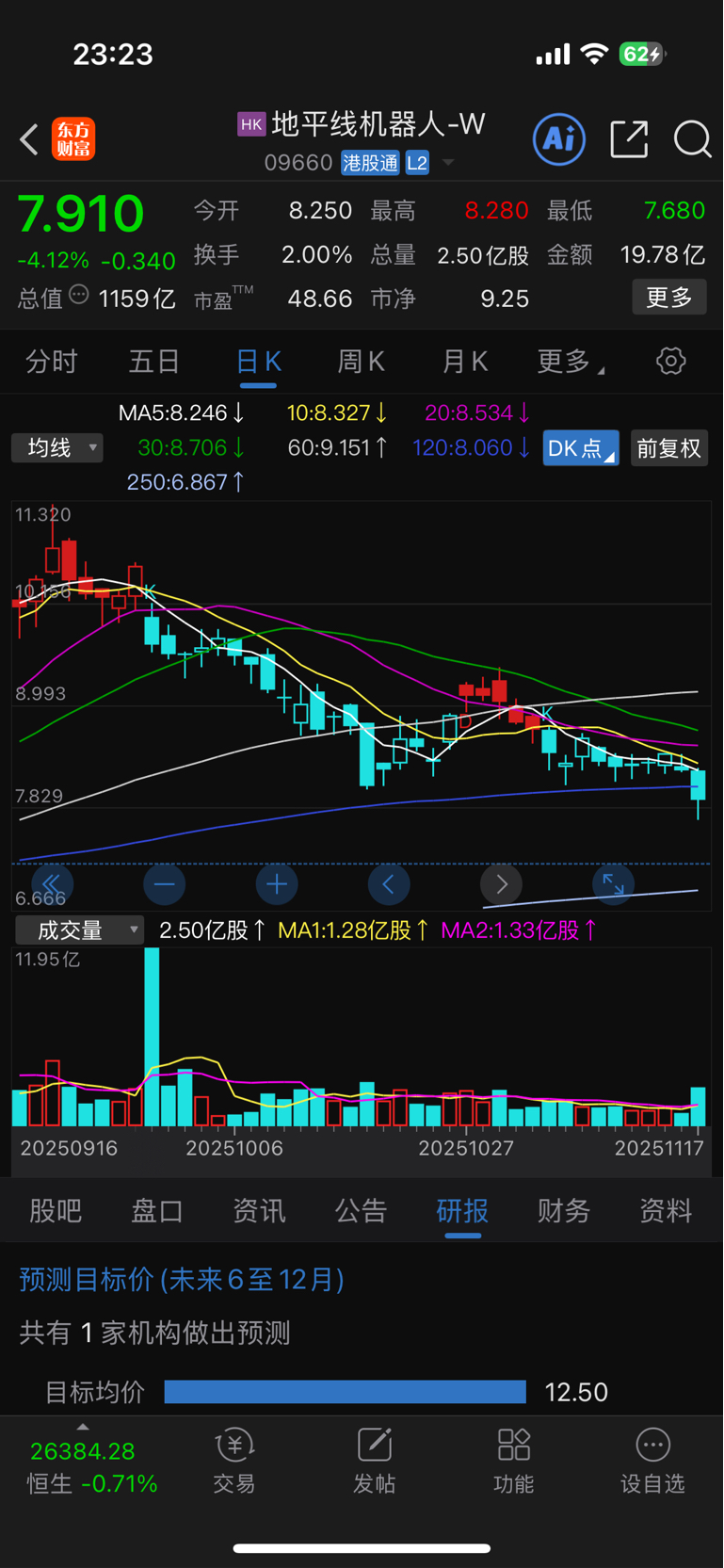This screenshot has height=1568, width=724.
Task: Tap the 250:6.867 moving average value
Action: pos(186,482)
